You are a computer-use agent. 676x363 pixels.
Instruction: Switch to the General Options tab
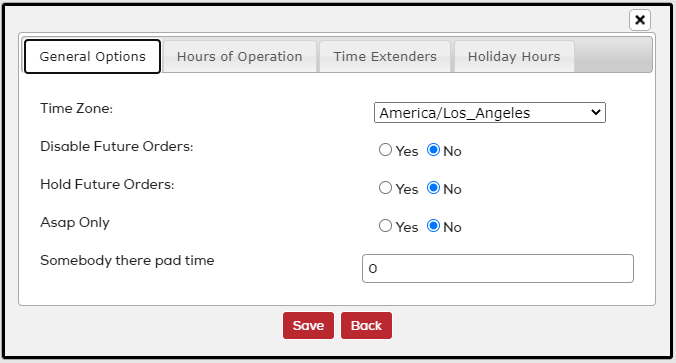click(x=92, y=56)
